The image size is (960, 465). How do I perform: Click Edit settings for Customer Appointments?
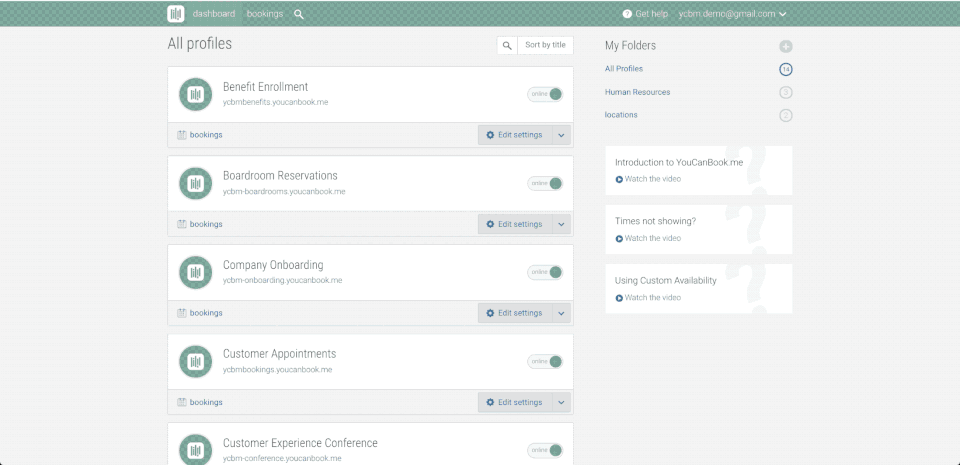514,402
